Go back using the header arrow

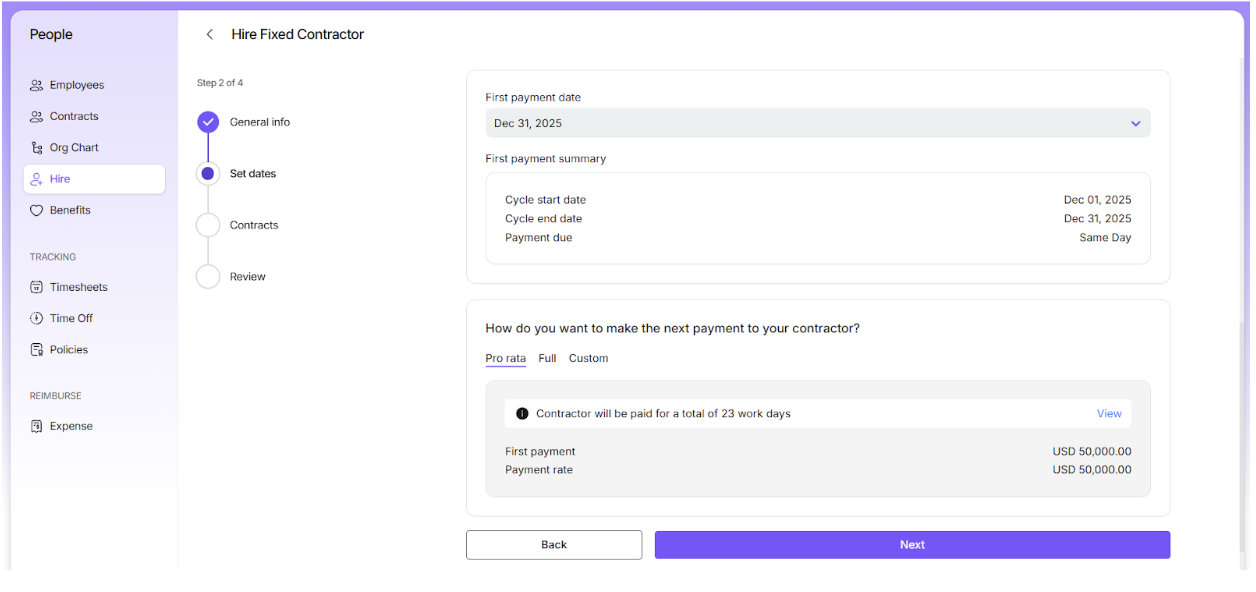point(209,35)
